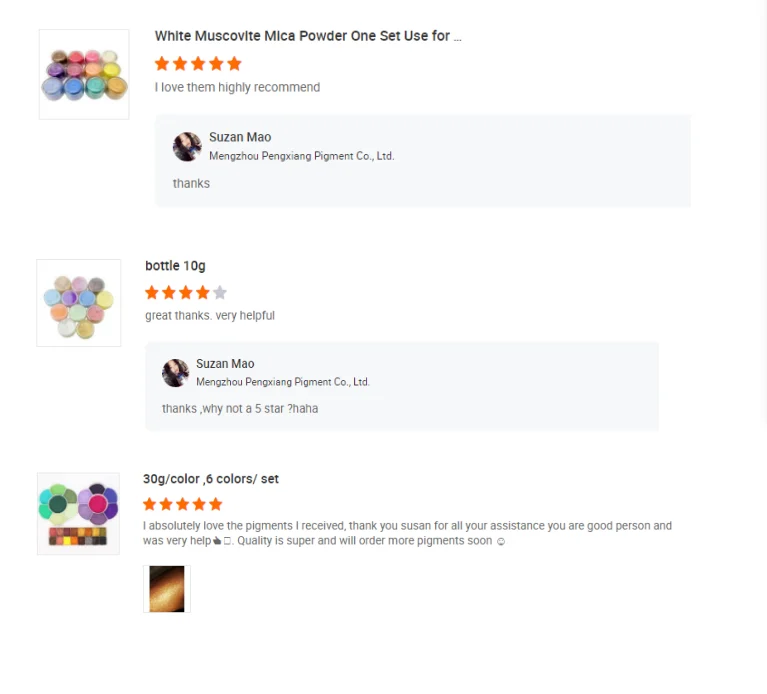Screen dimensions: 767x694
Task: Click the Suzan Mao name above the 5 star reply
Action: pos(225,364)
